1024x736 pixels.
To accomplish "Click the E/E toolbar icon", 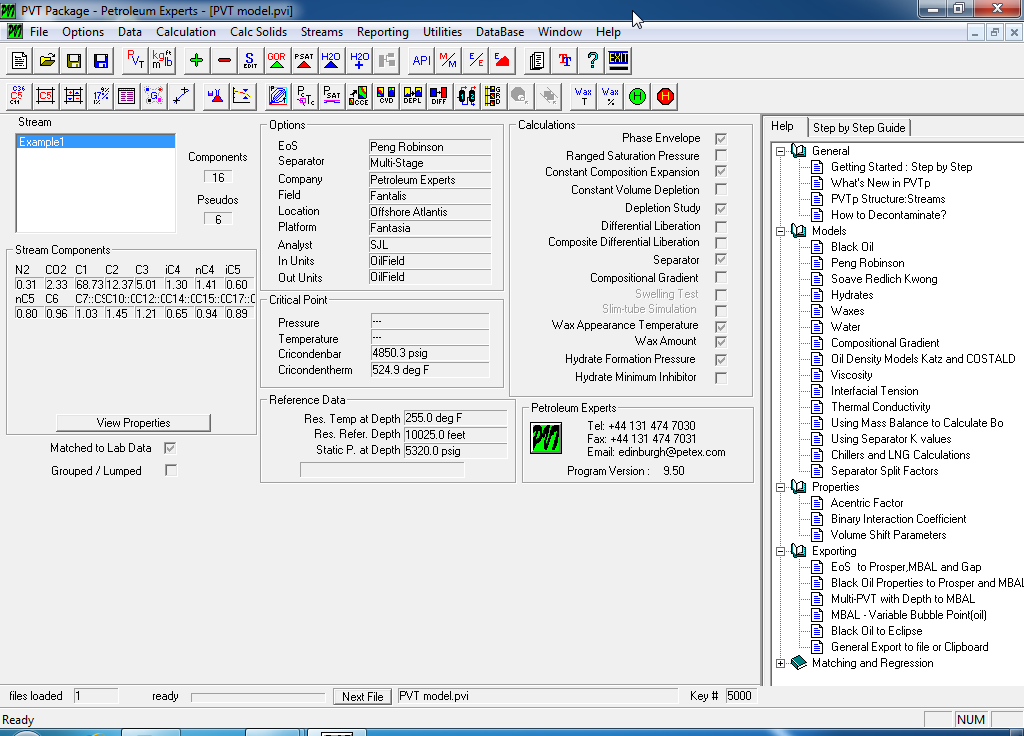I will [475, 61].
